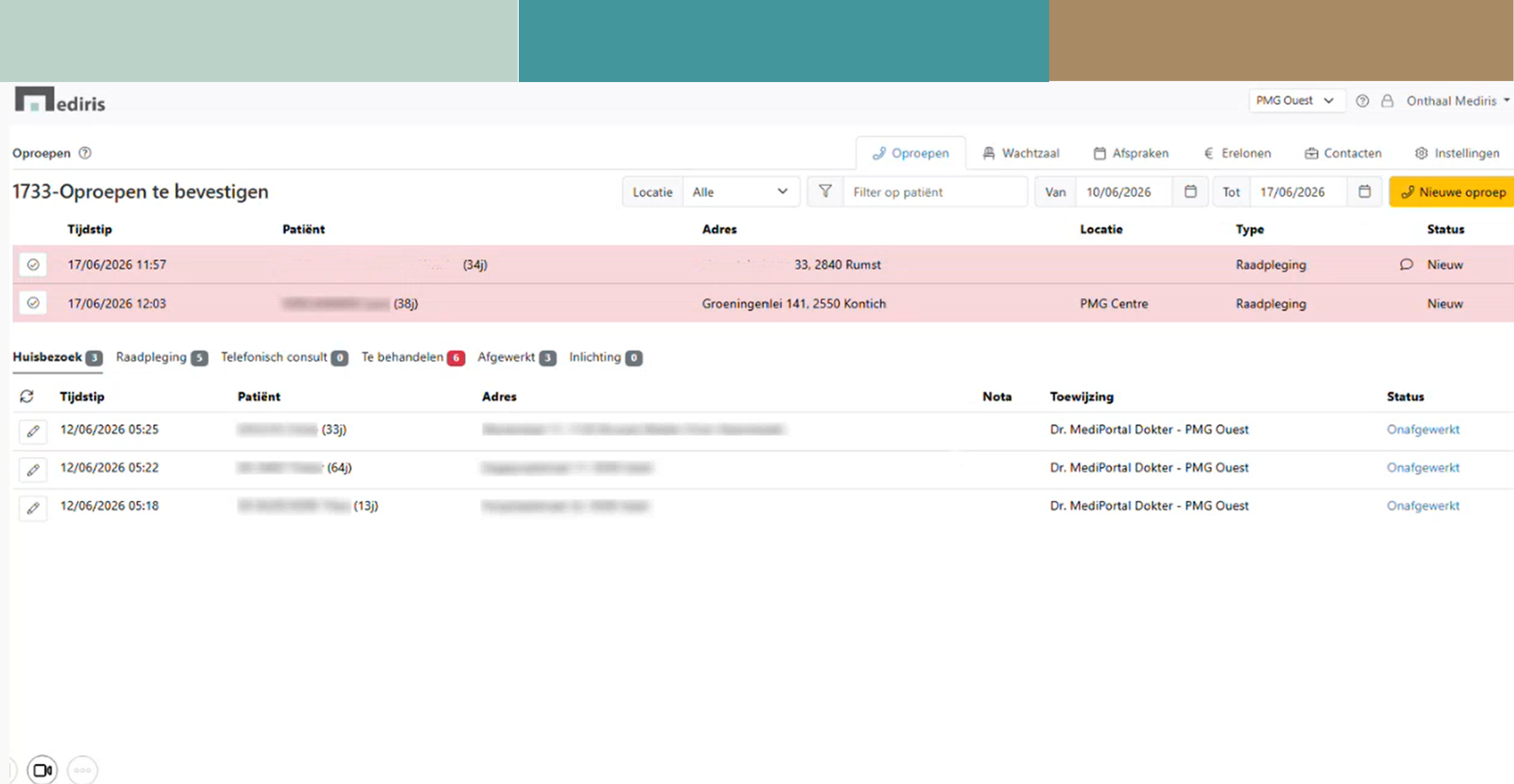Image resolution: width=1514 pixels, height=784 pixels.
Task: Click the pencil edit icon for 12/06/2026 05:25
Action: click(33, 431)
